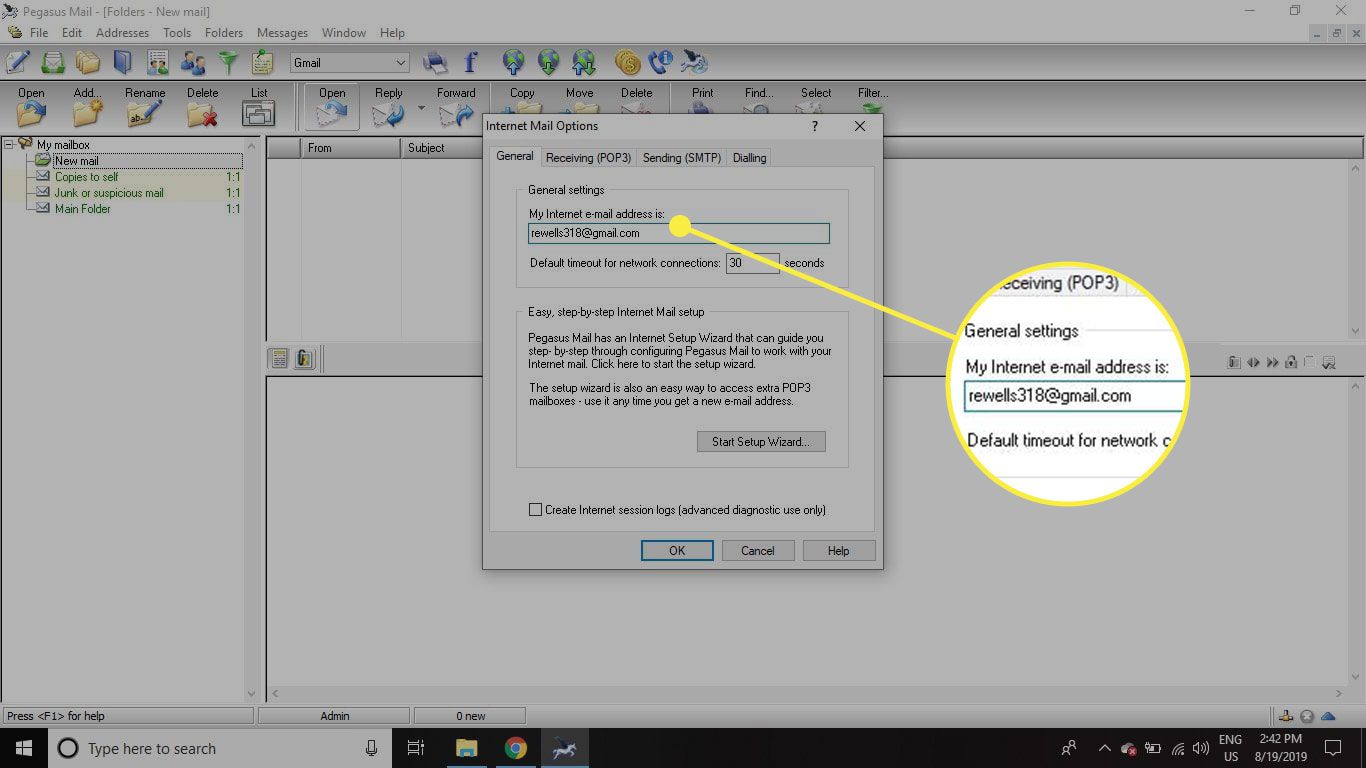Open the Gmail identity dropdown

pyautogui.click(x=349, y=62)
